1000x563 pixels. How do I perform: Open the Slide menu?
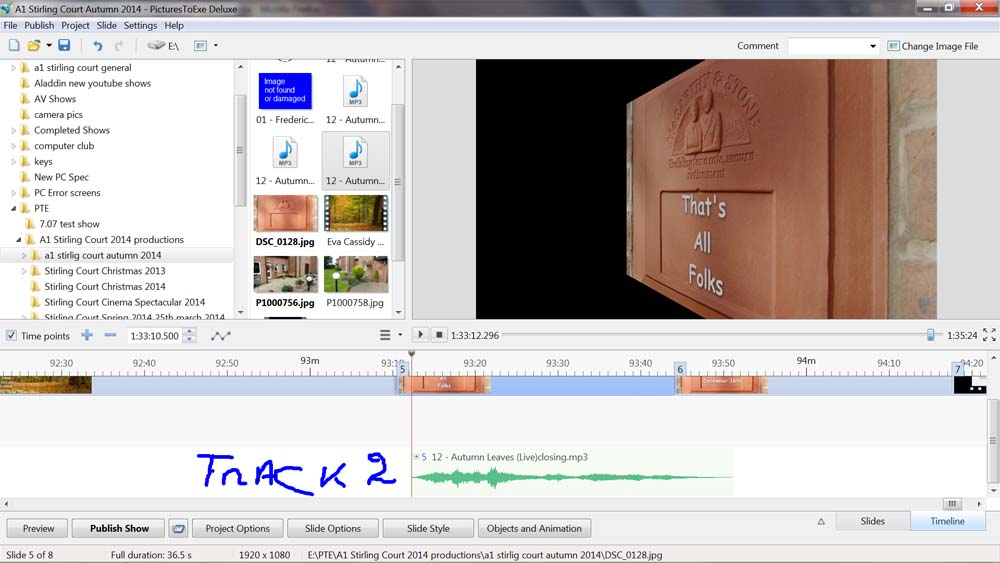click(x=107, y=26)
